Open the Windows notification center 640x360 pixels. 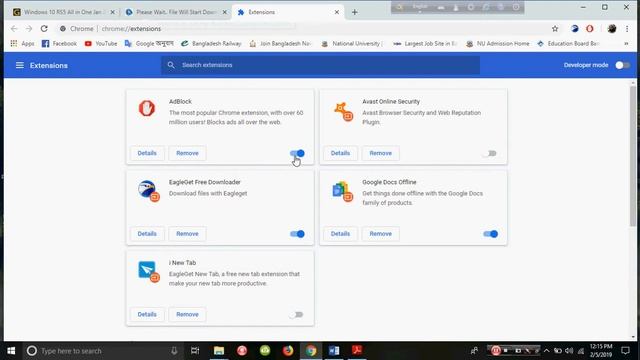(625, 351)
